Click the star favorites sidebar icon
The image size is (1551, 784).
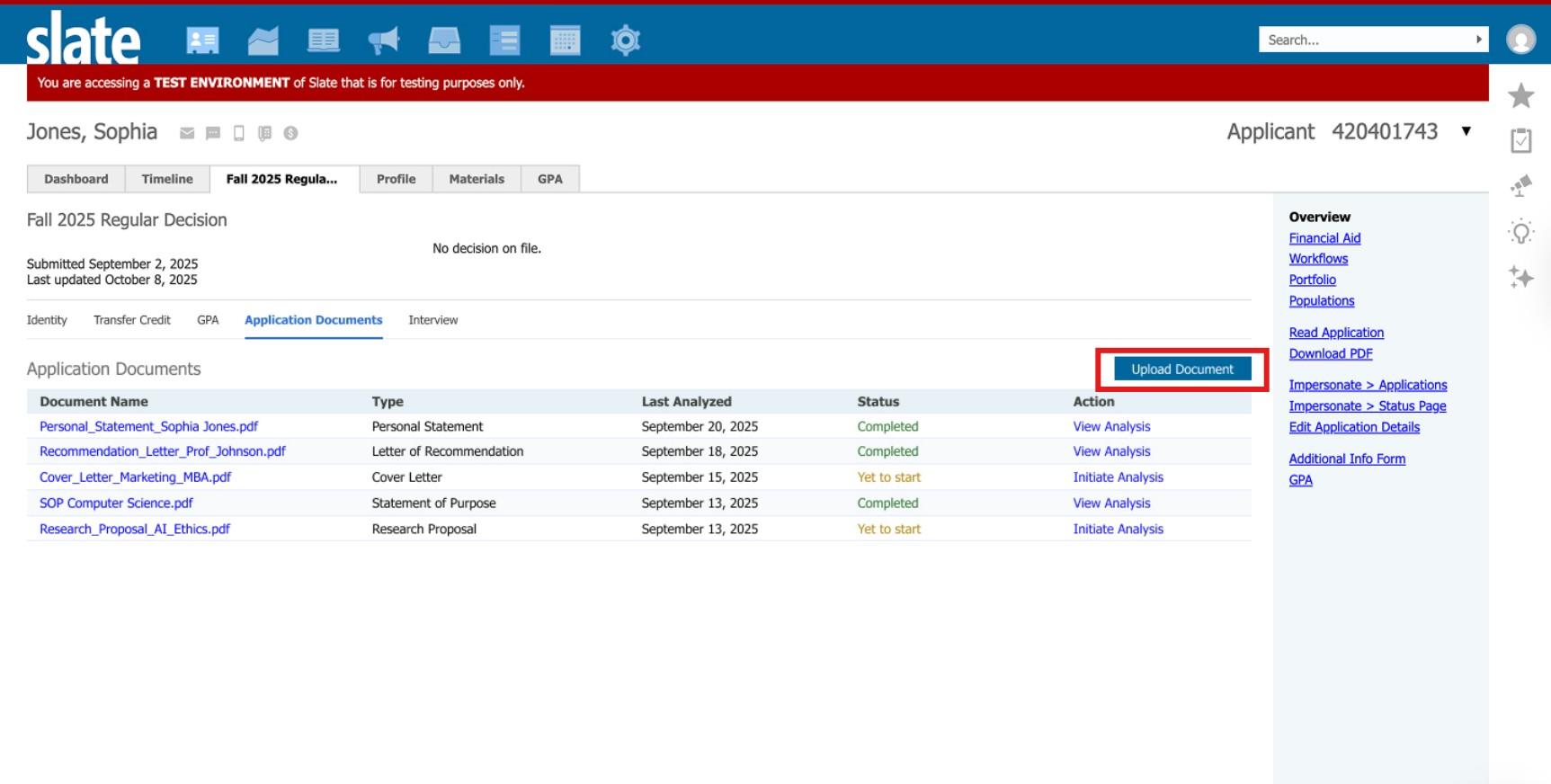click(1520, 95)
